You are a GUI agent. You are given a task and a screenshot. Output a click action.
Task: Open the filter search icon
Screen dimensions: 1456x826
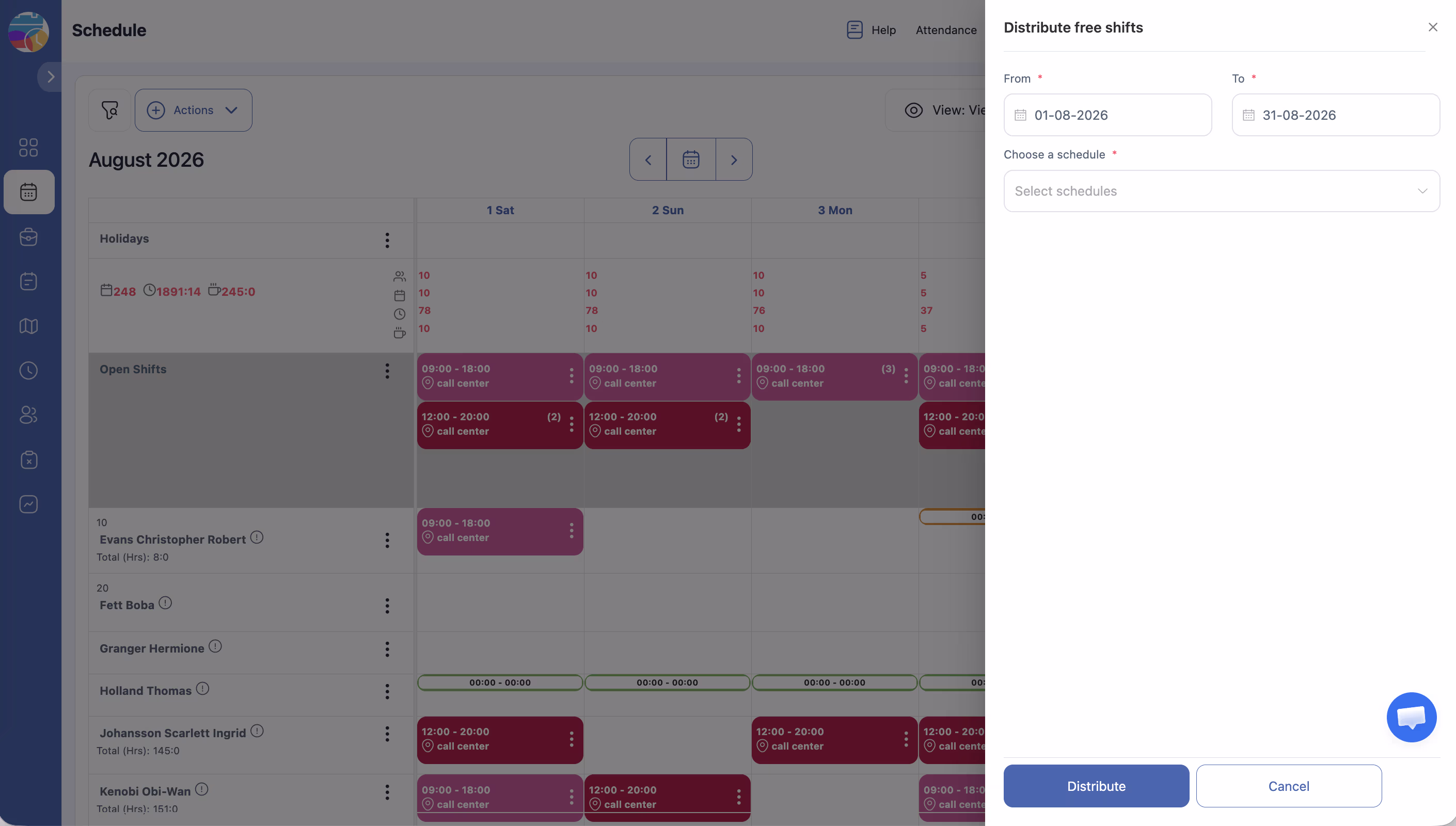[x=109, y=110]
